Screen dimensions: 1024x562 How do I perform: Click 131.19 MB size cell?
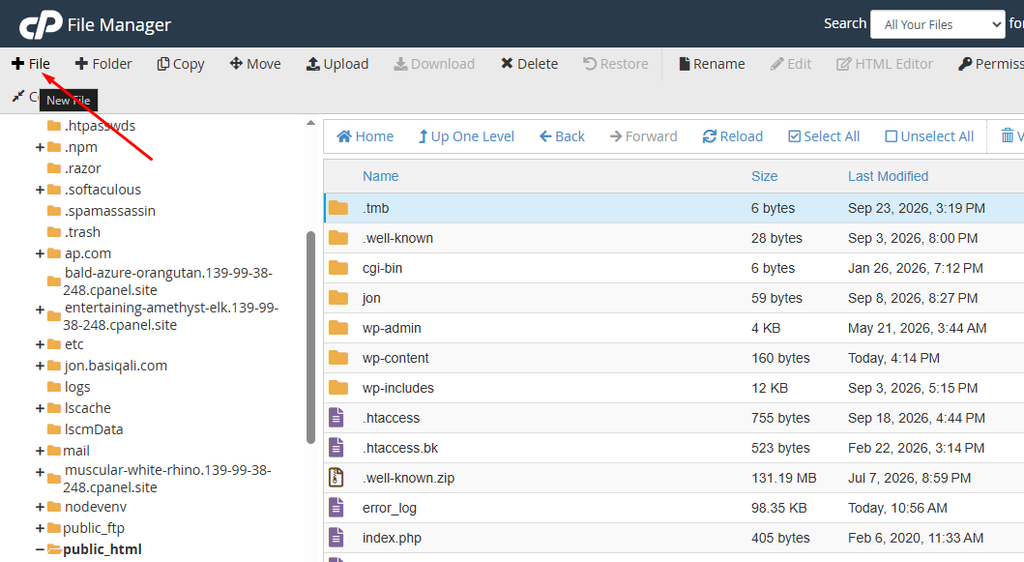[x=784, y=478]
